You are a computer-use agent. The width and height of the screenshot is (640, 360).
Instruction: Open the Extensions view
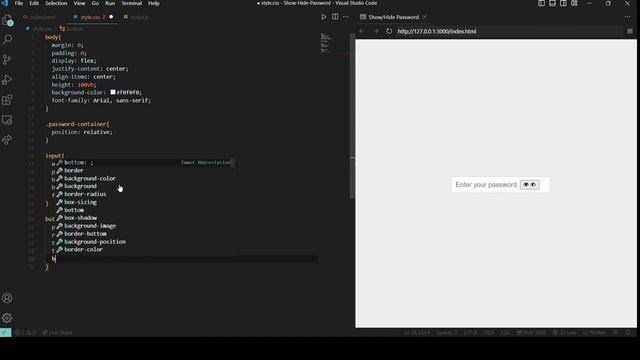[x=7, y=100]
